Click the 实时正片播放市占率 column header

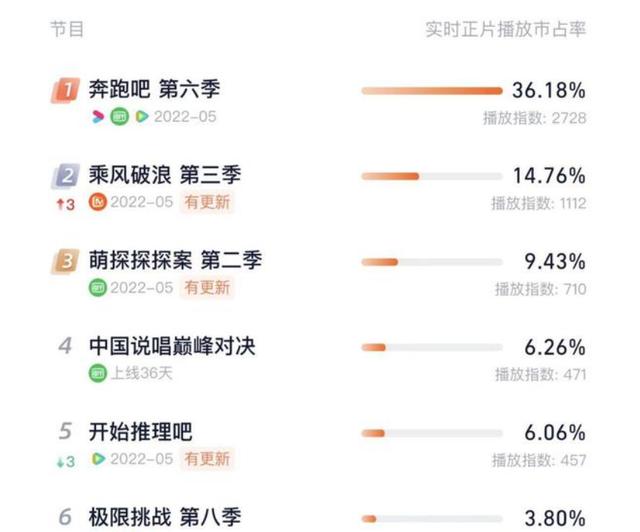click(506, 29)
